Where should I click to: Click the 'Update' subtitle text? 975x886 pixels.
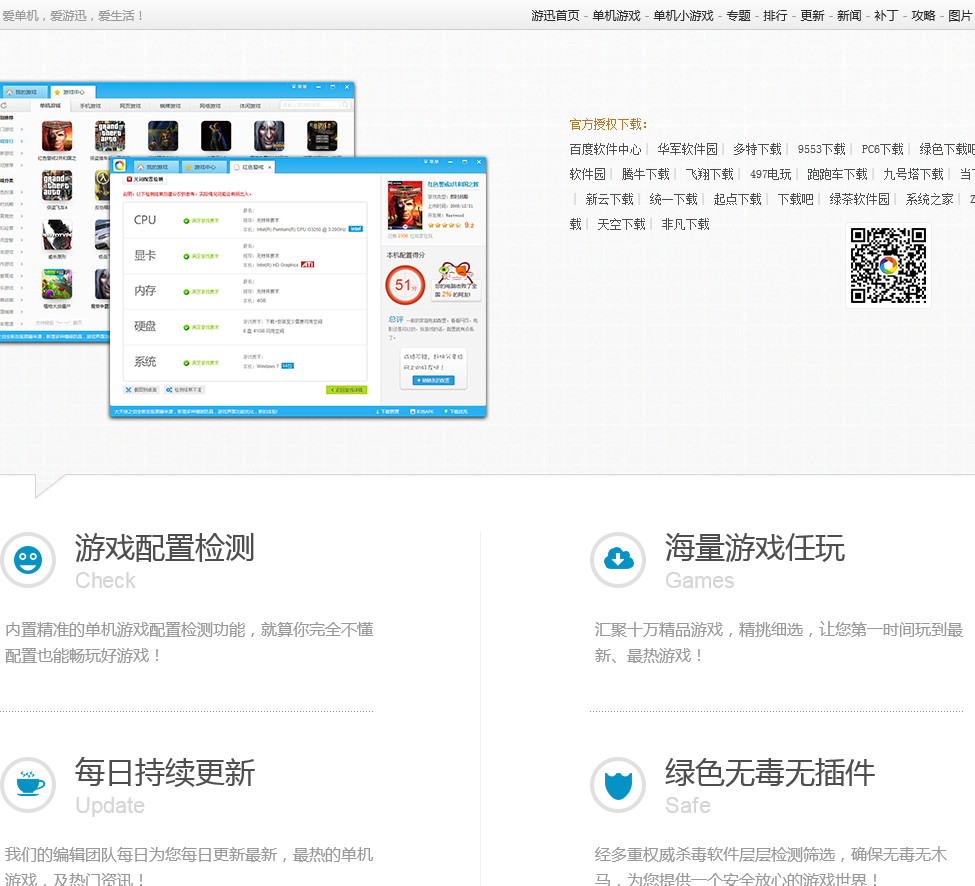pos(110,805)
